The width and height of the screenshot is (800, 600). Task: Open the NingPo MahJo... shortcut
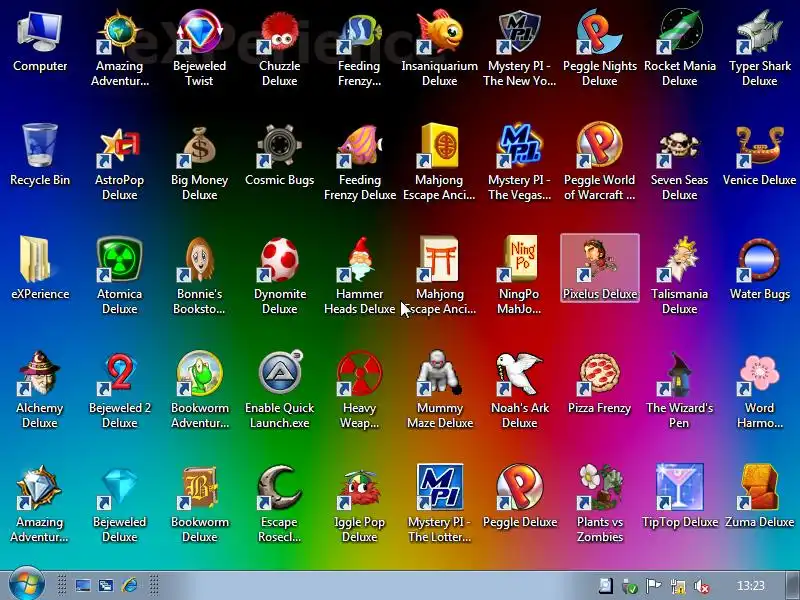click(519, 276)
